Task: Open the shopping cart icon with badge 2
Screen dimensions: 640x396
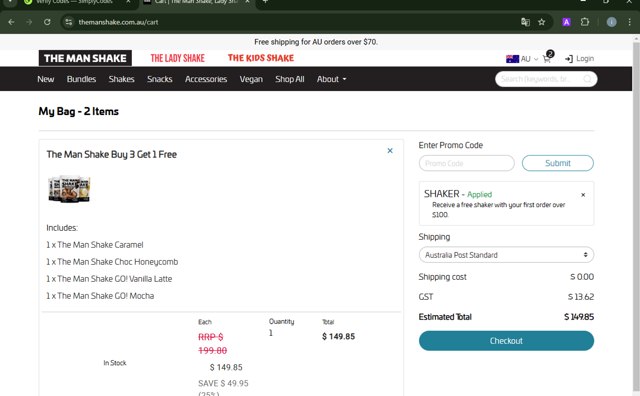Action: pos(548,57)
